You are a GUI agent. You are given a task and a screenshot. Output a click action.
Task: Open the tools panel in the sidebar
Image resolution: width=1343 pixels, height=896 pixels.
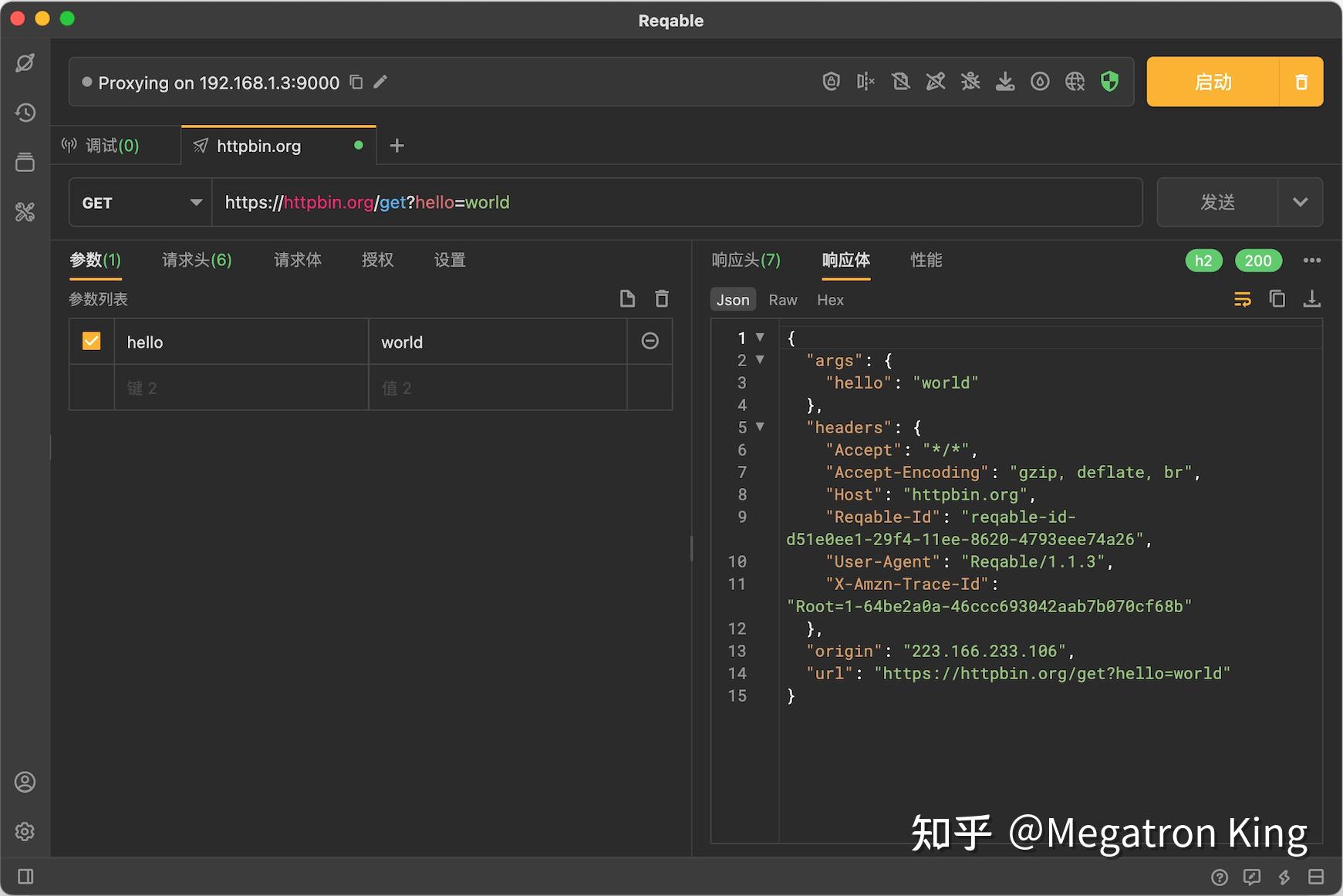pos(25,212)
